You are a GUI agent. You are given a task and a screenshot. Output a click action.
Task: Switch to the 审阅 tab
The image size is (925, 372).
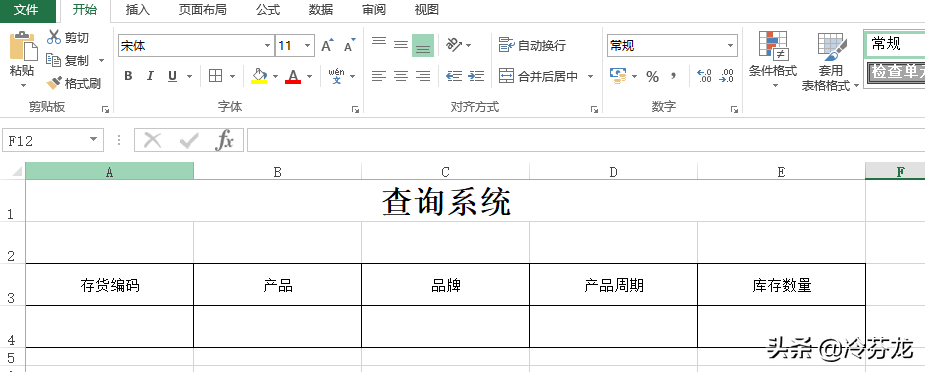pos(374,10)
